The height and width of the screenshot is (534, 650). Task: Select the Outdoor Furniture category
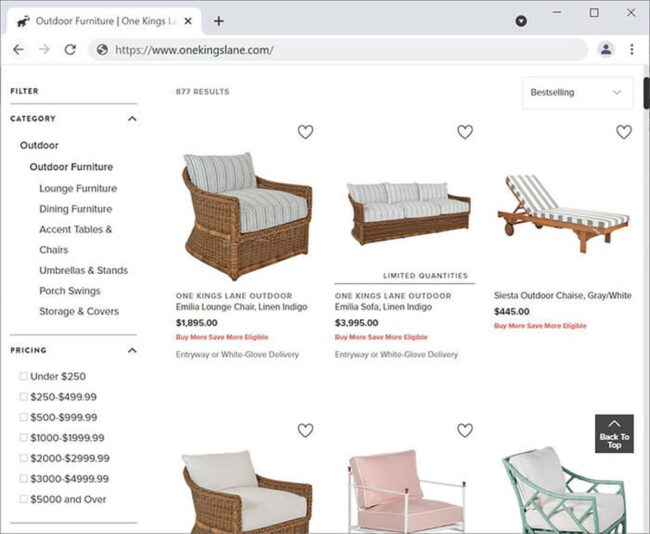click(x=71, y=167)
